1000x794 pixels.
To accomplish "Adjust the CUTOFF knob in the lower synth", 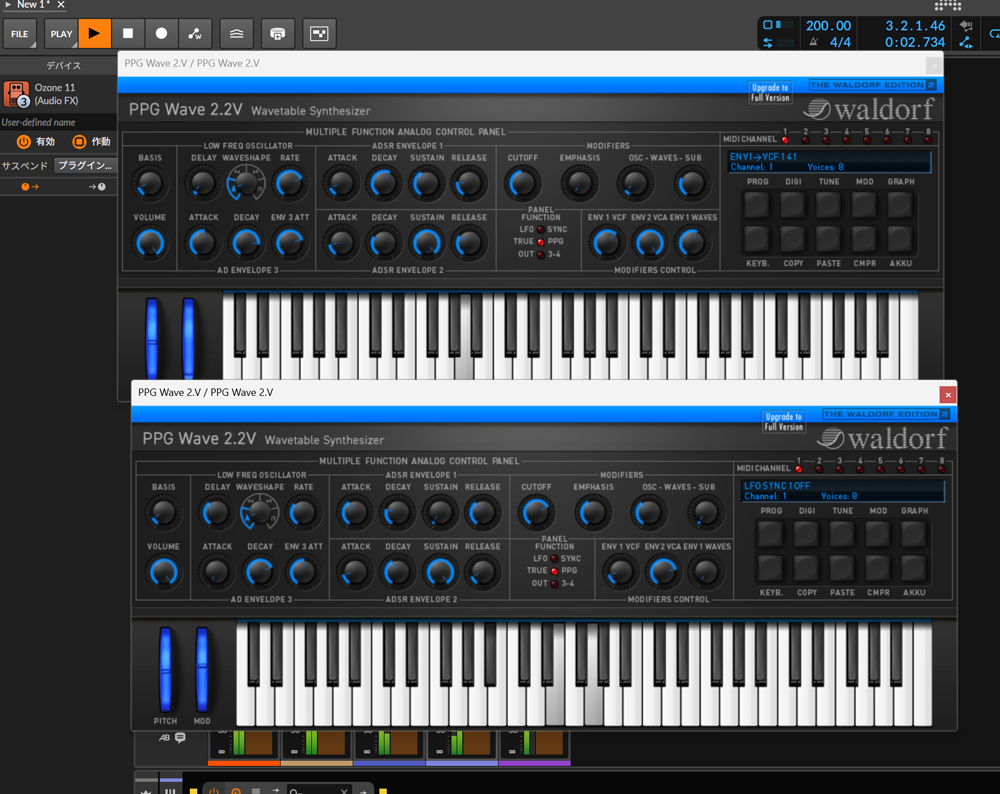I will [536, 513].
